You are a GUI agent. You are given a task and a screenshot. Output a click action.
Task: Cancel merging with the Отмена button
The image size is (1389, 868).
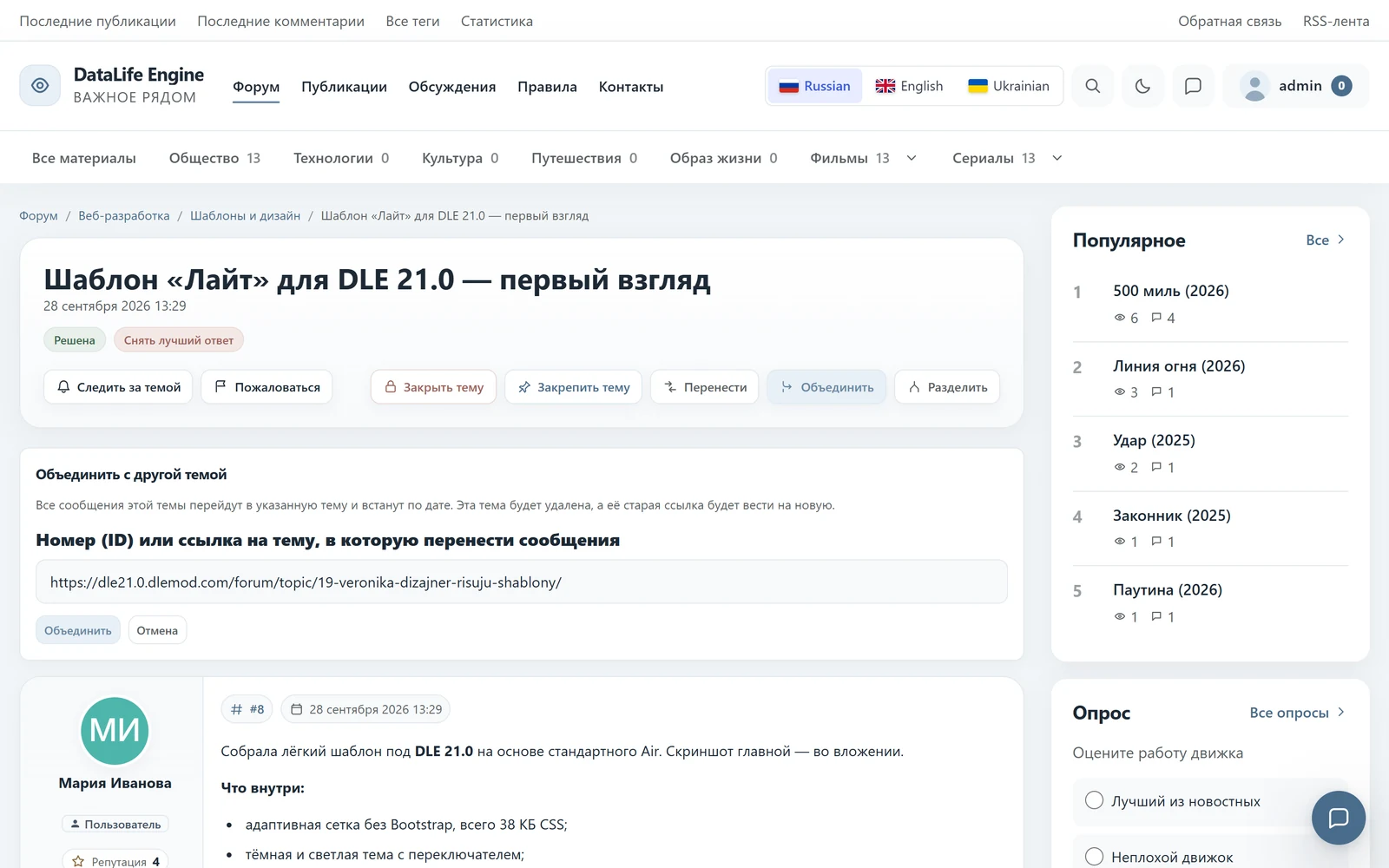pos(157,630)
